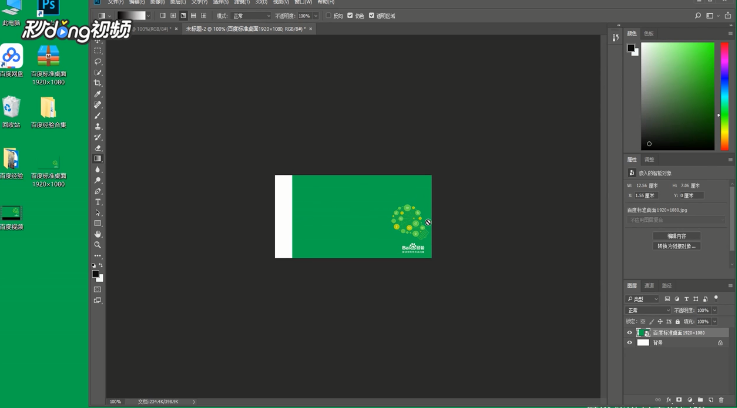Create new fill or adjustment layer
This screenshot has height=408, width=737.
click(690, 400)
